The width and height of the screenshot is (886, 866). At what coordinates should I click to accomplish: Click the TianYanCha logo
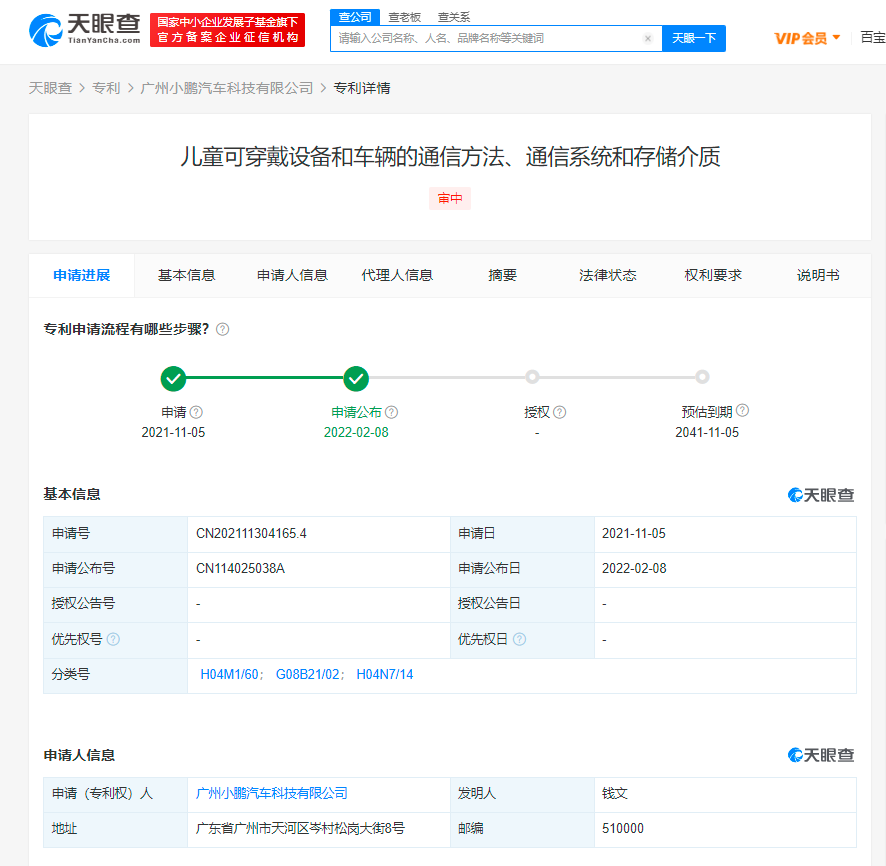[85, 30]
